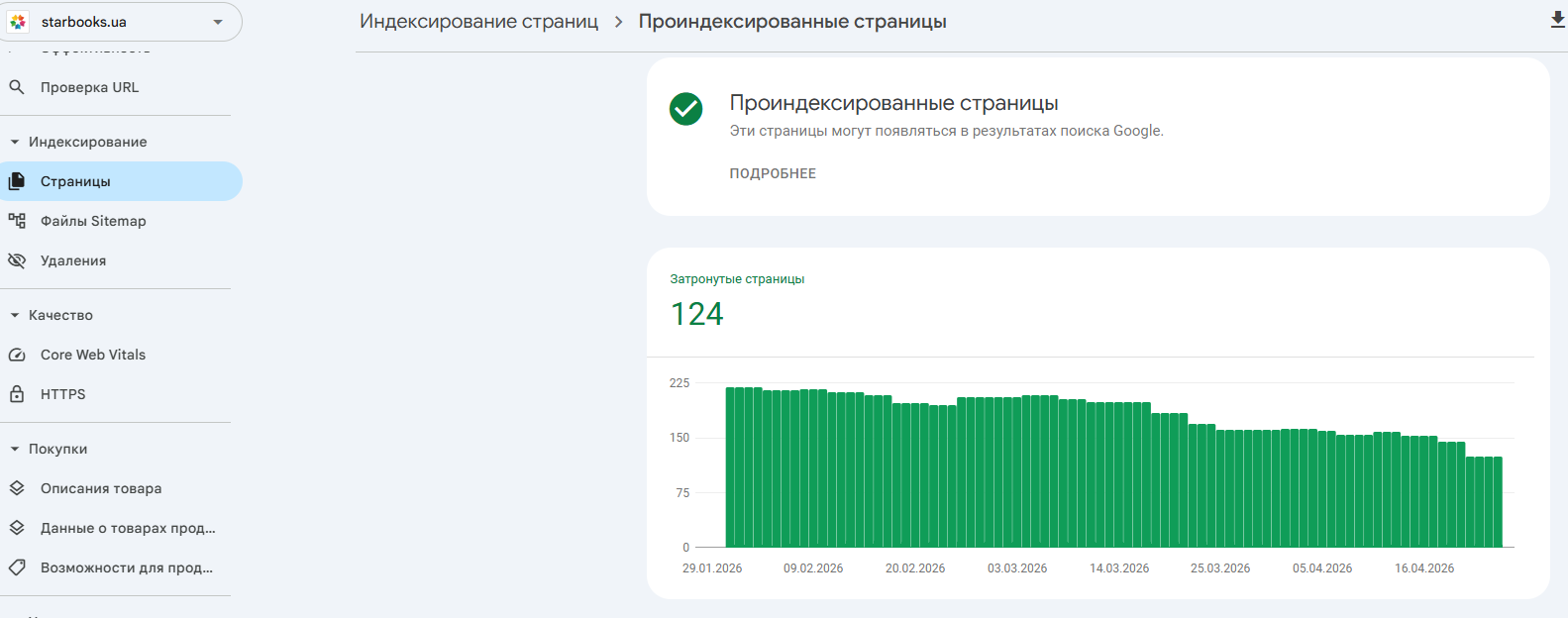Click the HTTPS padlock icon
The width and height of the screenshot is (1568, 618).
[17, 394]
